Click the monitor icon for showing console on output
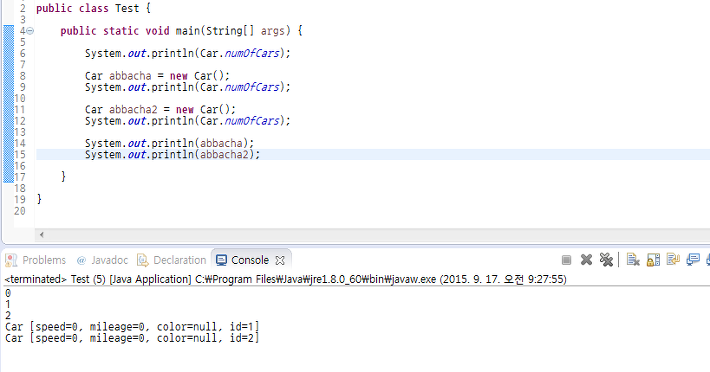The height and width of the screenshot is (372, 710). click(x=693, y=260)
